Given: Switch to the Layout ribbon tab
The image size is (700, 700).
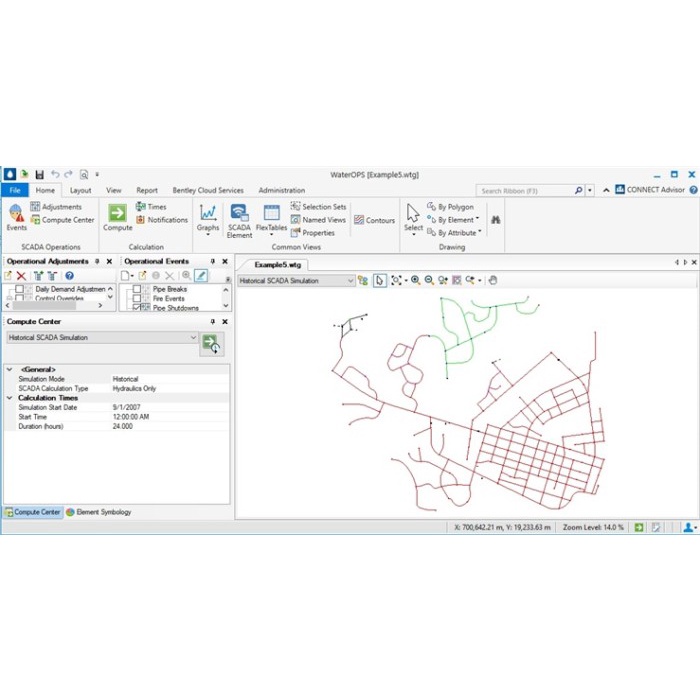Looking at the screenshot, I should 80,190.
